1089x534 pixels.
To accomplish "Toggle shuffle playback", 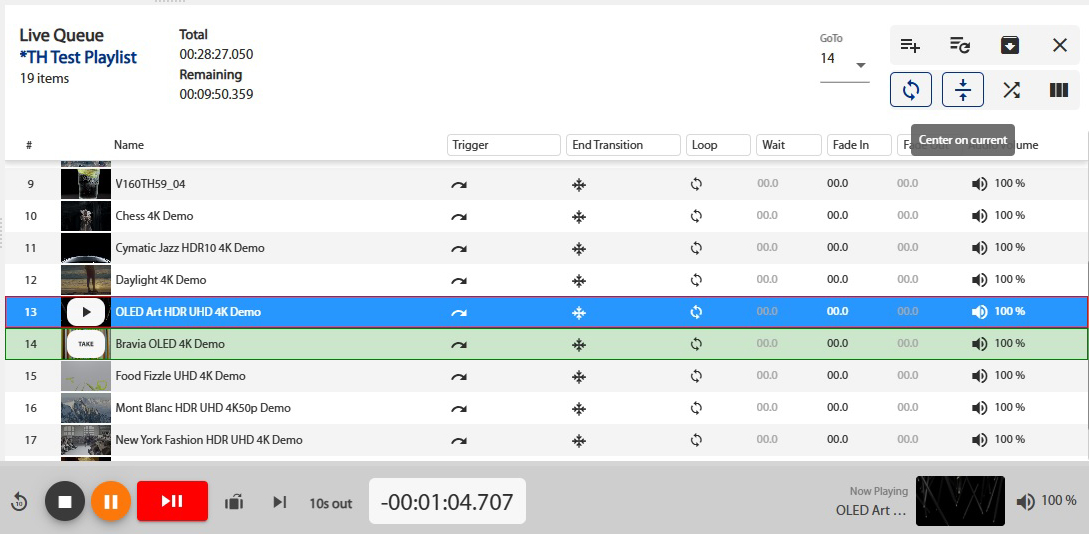I will pyautogui.click(x=1011, y=90).
